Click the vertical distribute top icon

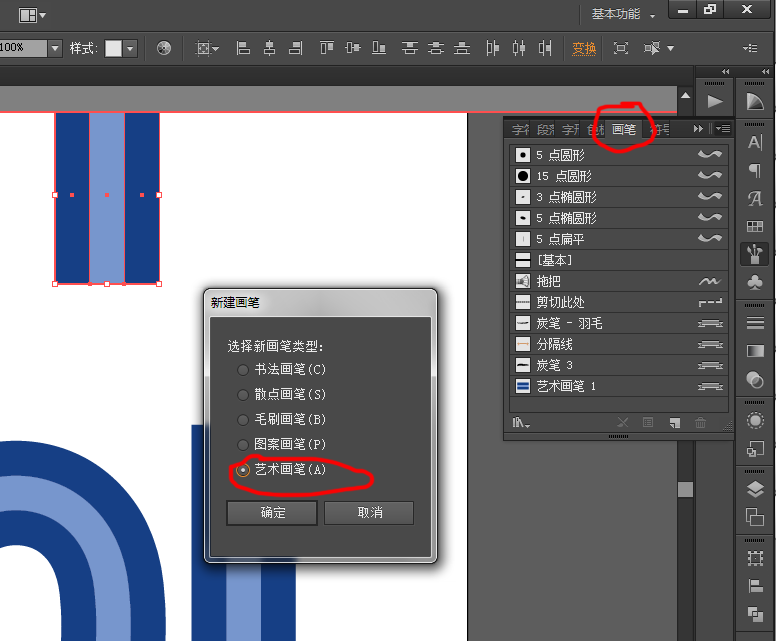(410, 48)
